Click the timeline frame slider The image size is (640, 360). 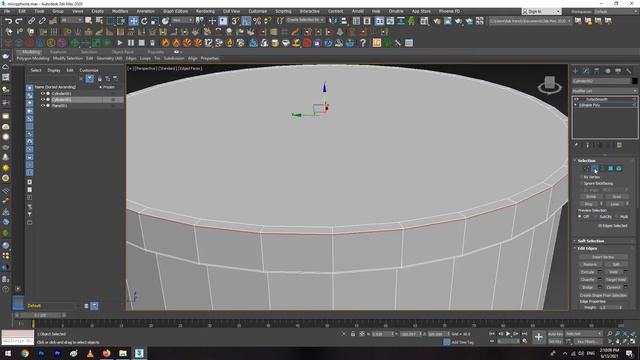40,316
